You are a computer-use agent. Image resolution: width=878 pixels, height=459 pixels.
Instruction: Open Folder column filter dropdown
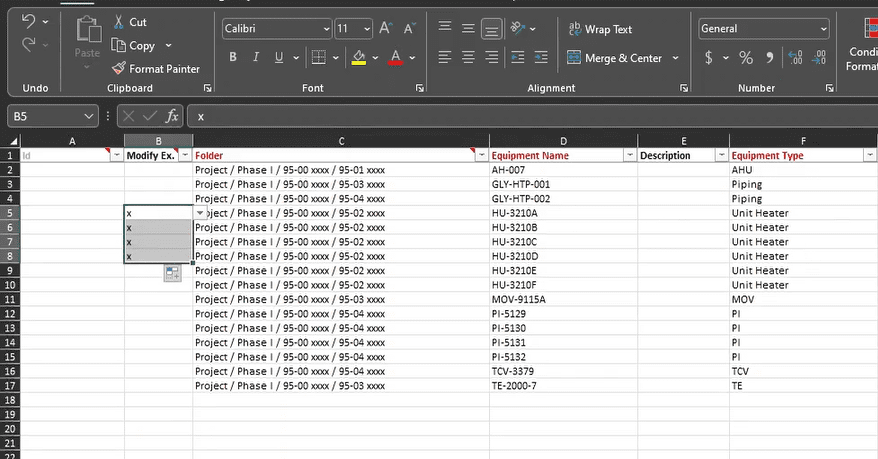pos(482,155)
